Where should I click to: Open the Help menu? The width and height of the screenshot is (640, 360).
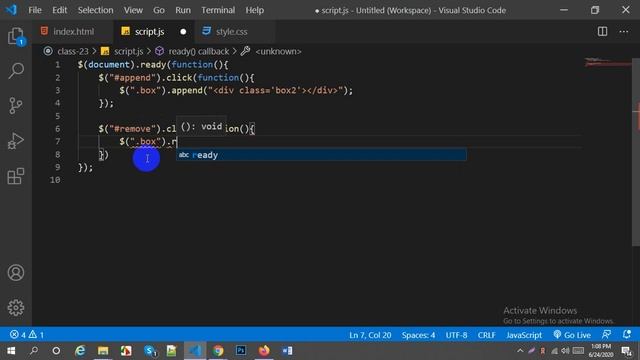[x=255, y=10]
